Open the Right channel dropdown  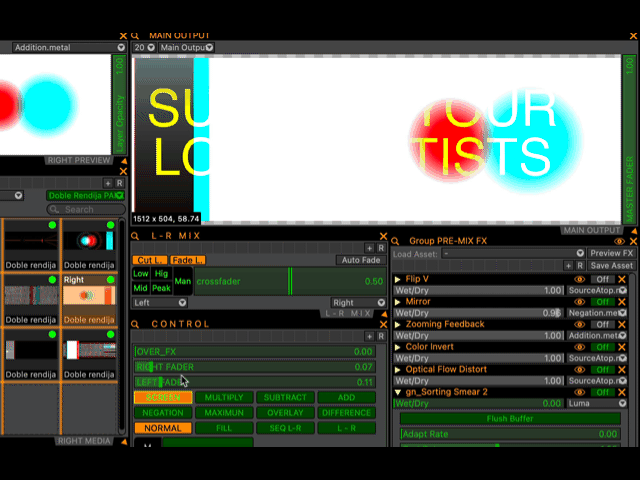click(x=358, y=303)
